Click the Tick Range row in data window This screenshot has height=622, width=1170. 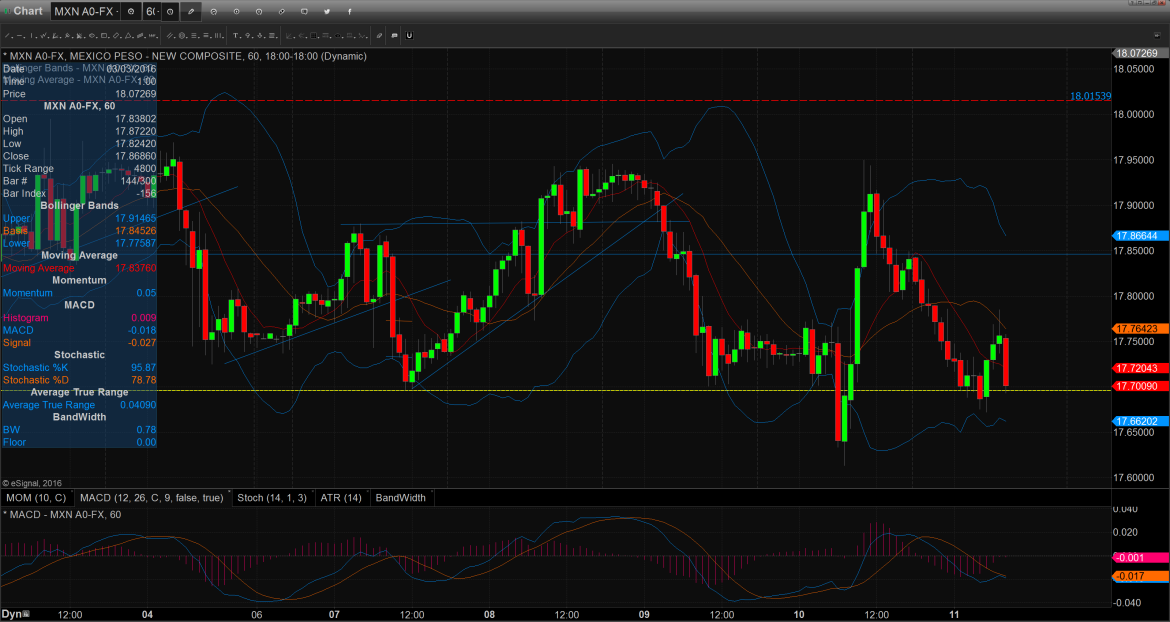(x=79, y=168)
